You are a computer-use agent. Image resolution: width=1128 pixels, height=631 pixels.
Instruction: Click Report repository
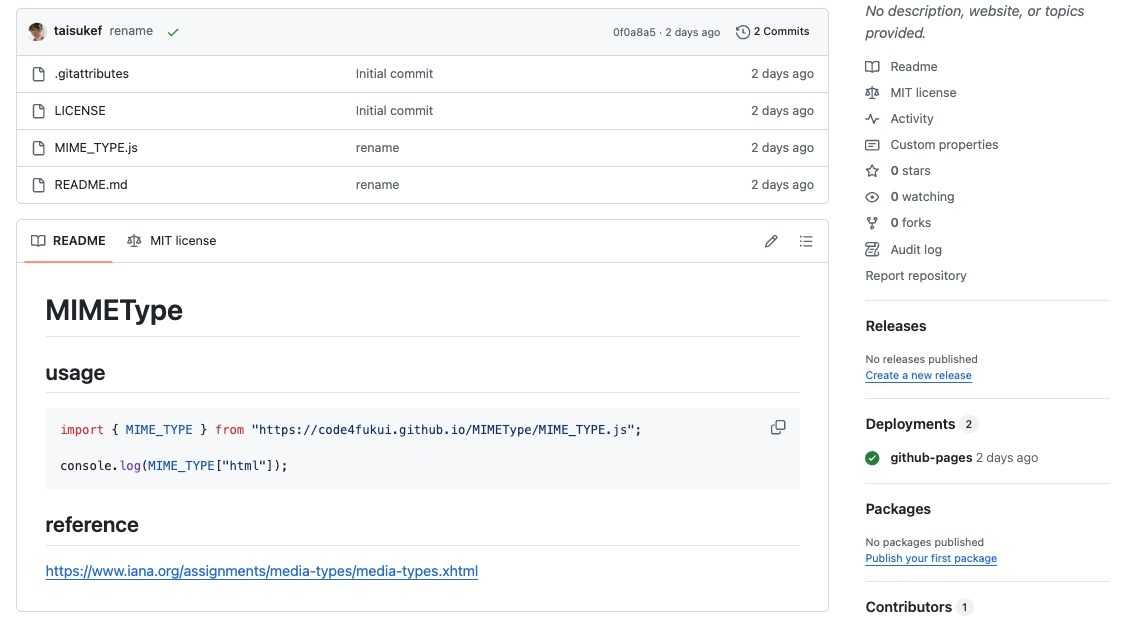pos(916,276)
